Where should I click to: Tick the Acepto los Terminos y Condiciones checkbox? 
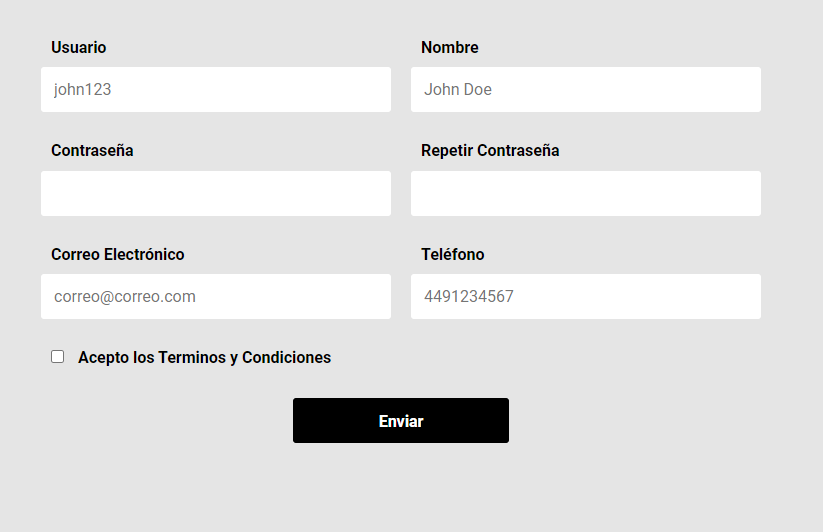point(58,357)
